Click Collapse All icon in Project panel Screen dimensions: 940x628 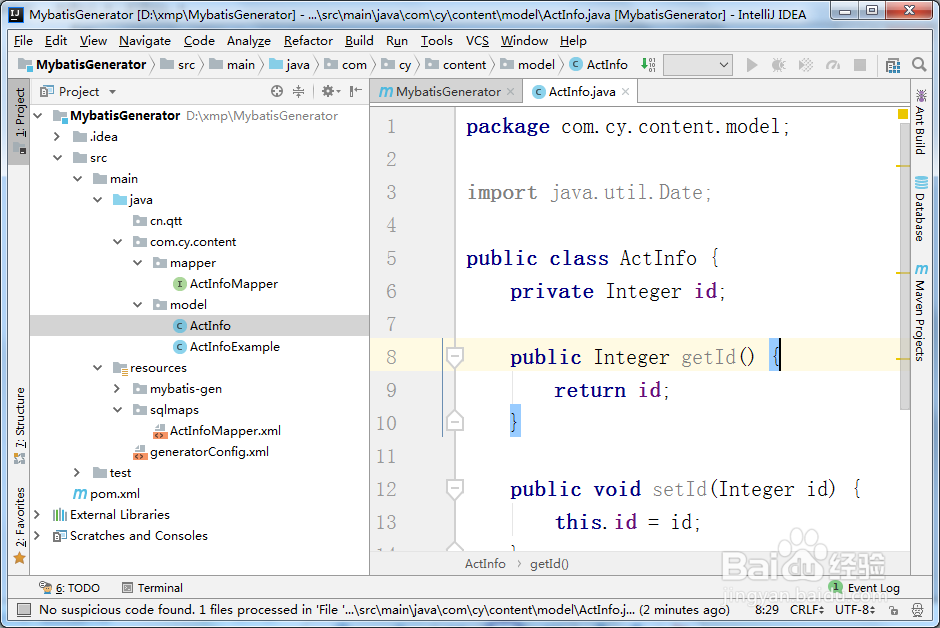click(x=298, y=91)
